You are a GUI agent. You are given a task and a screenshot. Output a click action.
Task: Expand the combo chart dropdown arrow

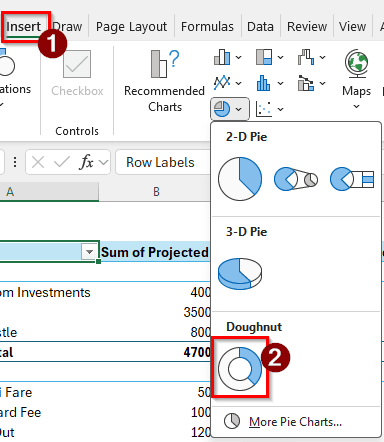tap(323, 83)
